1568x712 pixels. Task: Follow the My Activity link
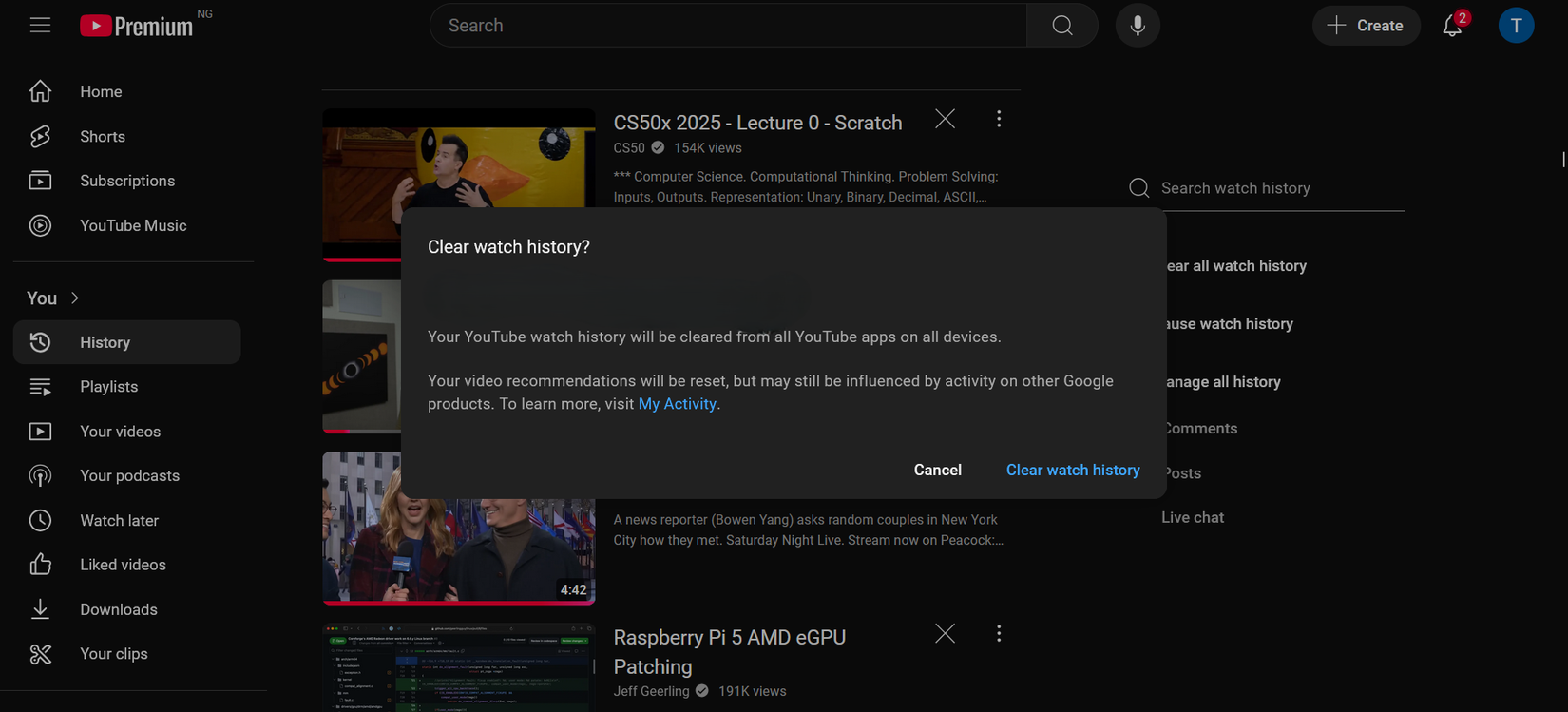pos(678,404)
